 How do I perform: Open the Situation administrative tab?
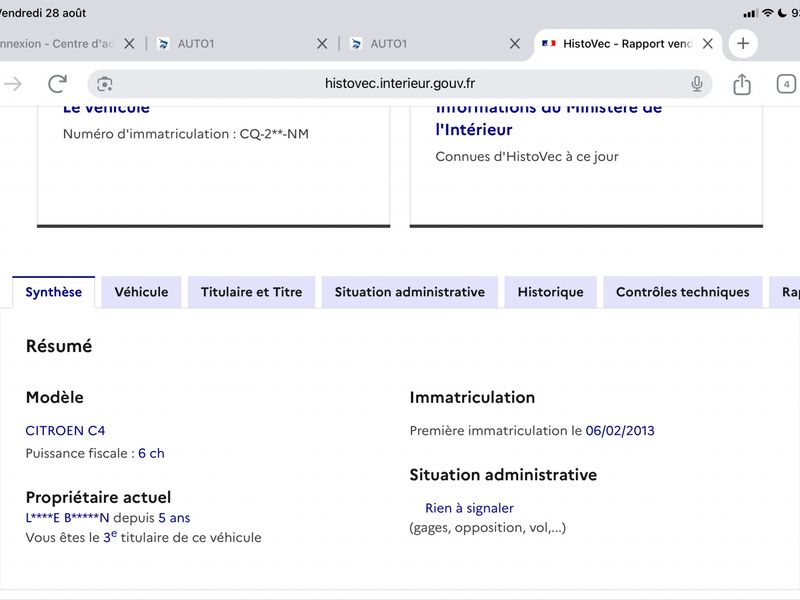coord(410,292)
